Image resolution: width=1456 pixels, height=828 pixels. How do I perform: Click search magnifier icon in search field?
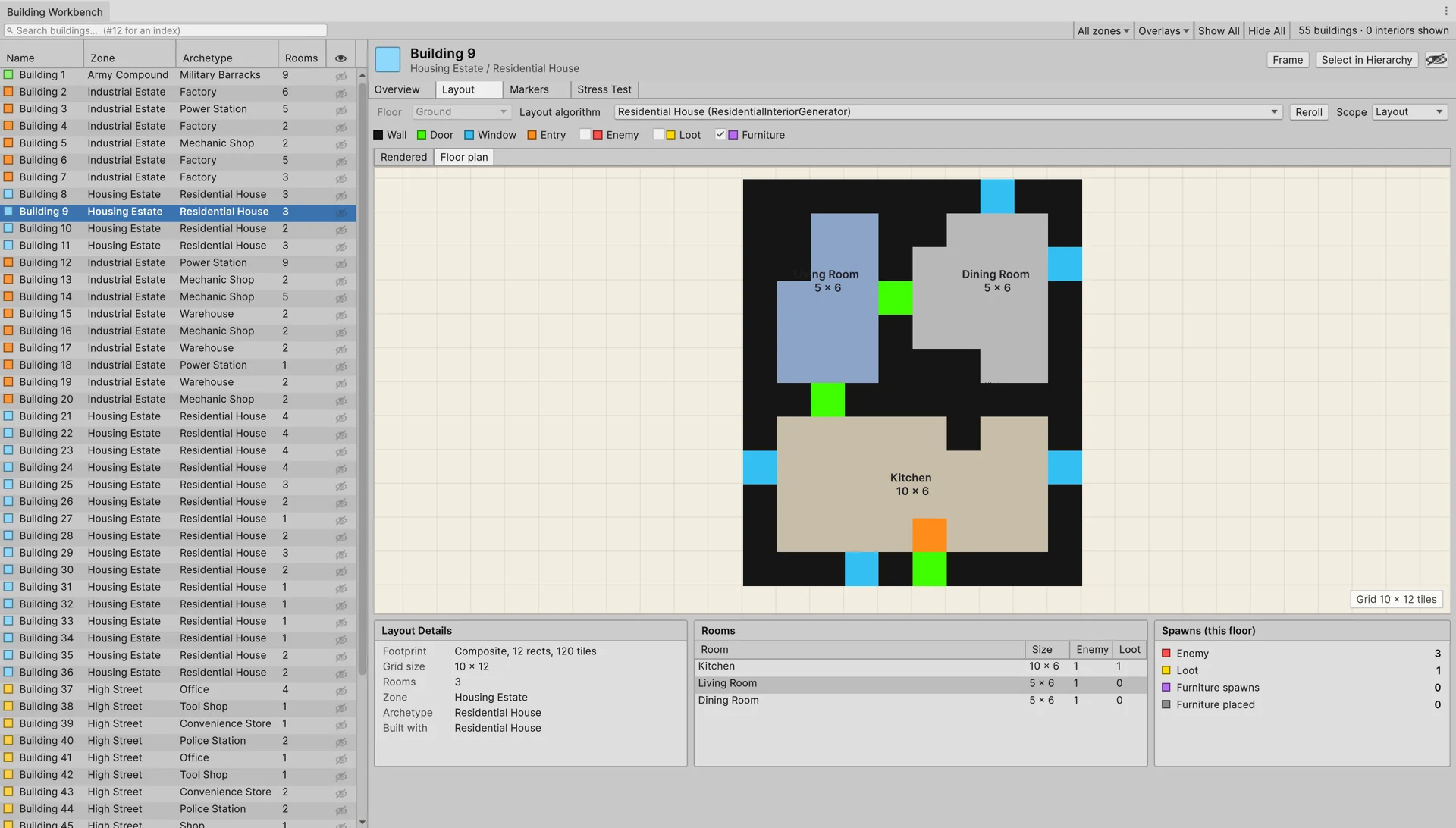pyautogui.click(x=10, y=30)
